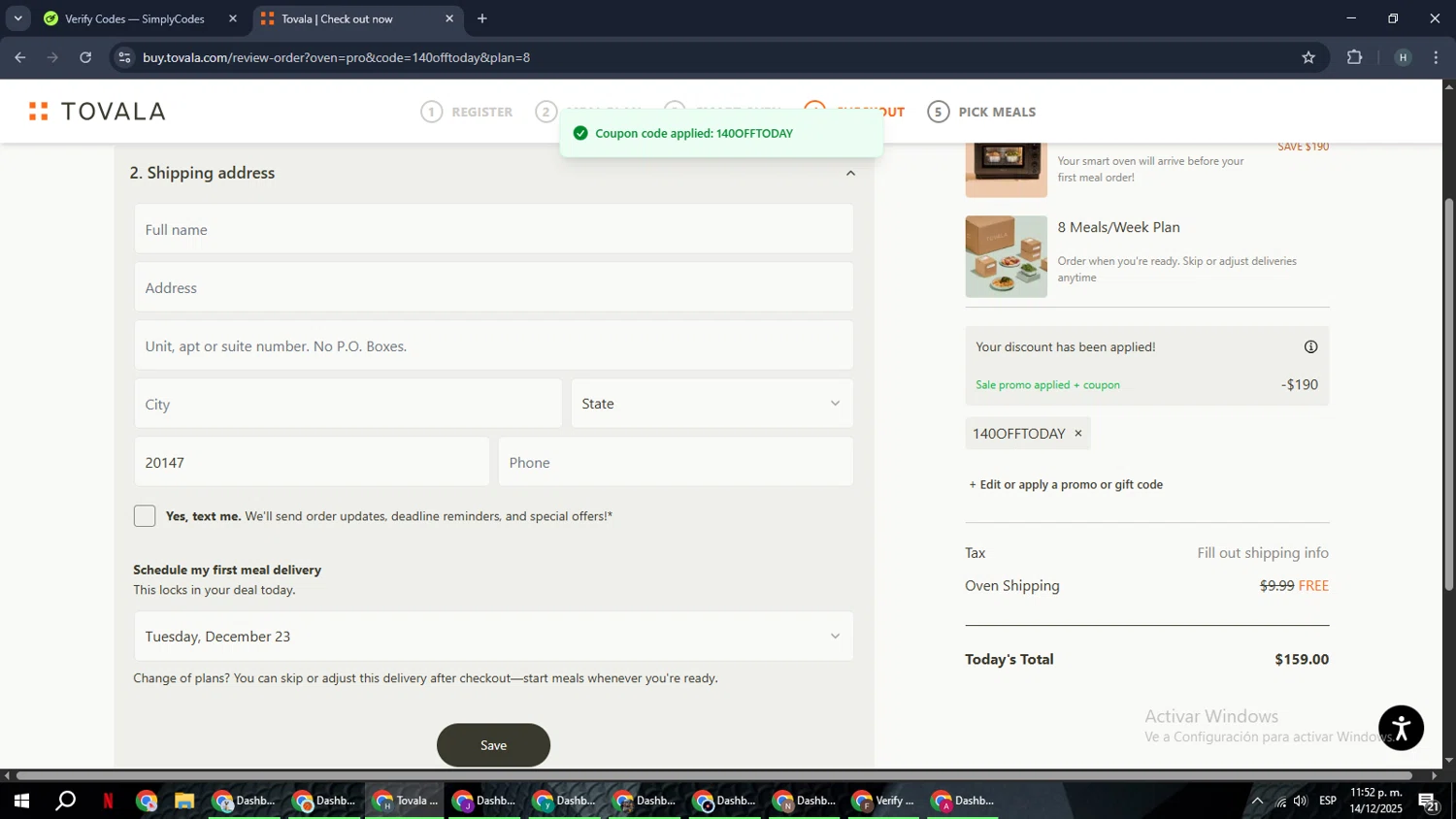Viewport: 1456px width, 819px height.
Task: Open the volume control in system tray
Action: 1301,802
